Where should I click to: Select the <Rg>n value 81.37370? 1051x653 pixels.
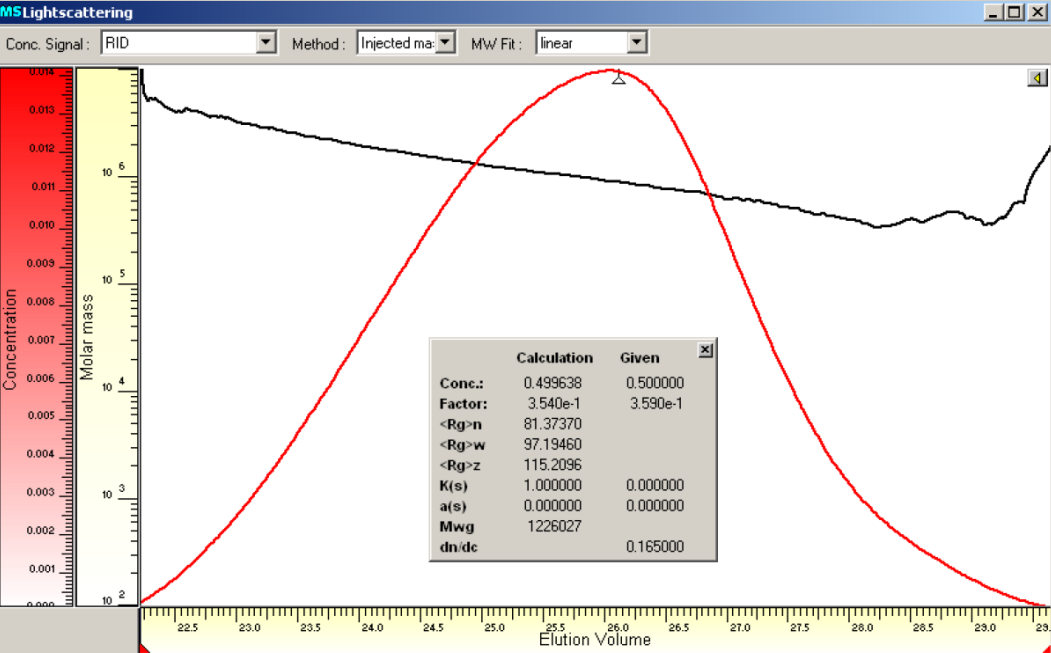click(x=553, y=424)
